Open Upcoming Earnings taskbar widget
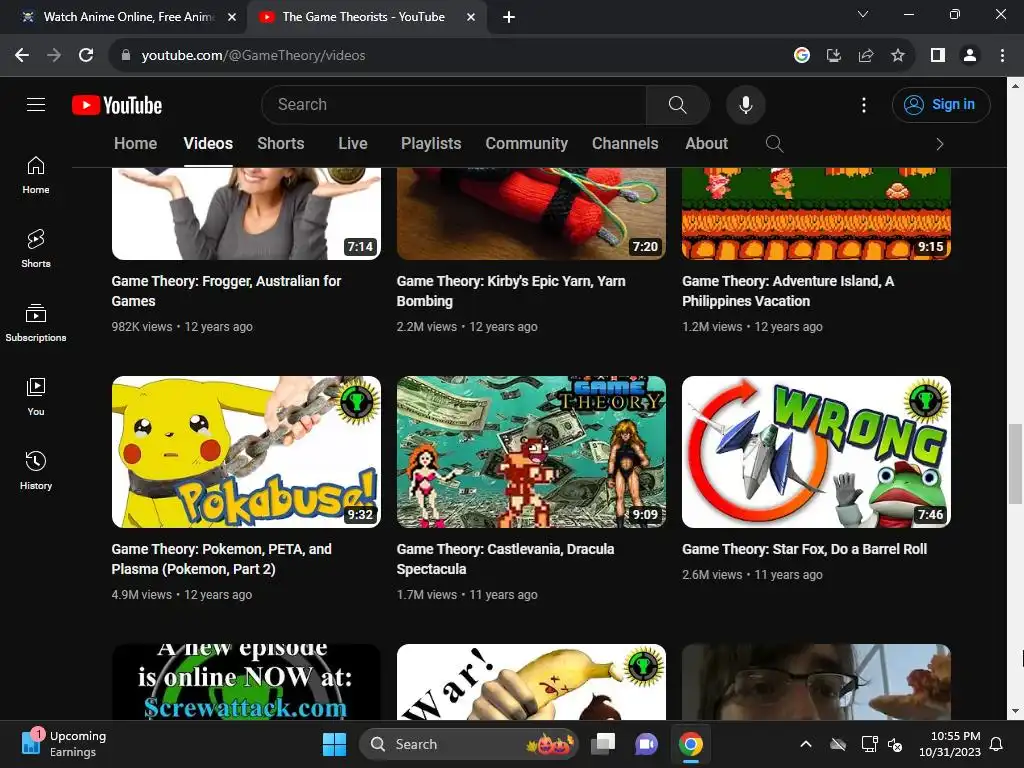This screenshot has height=768, width=1024. [x=64, y=744]
